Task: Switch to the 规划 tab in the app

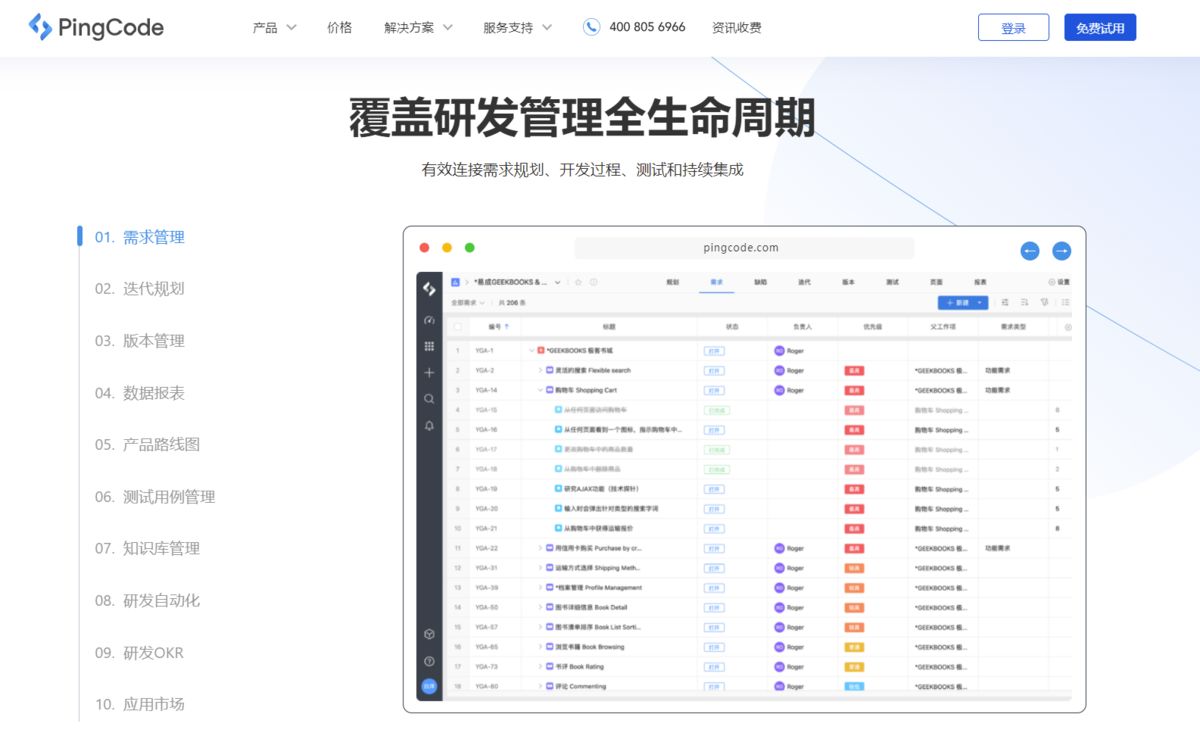Action: 673,282
